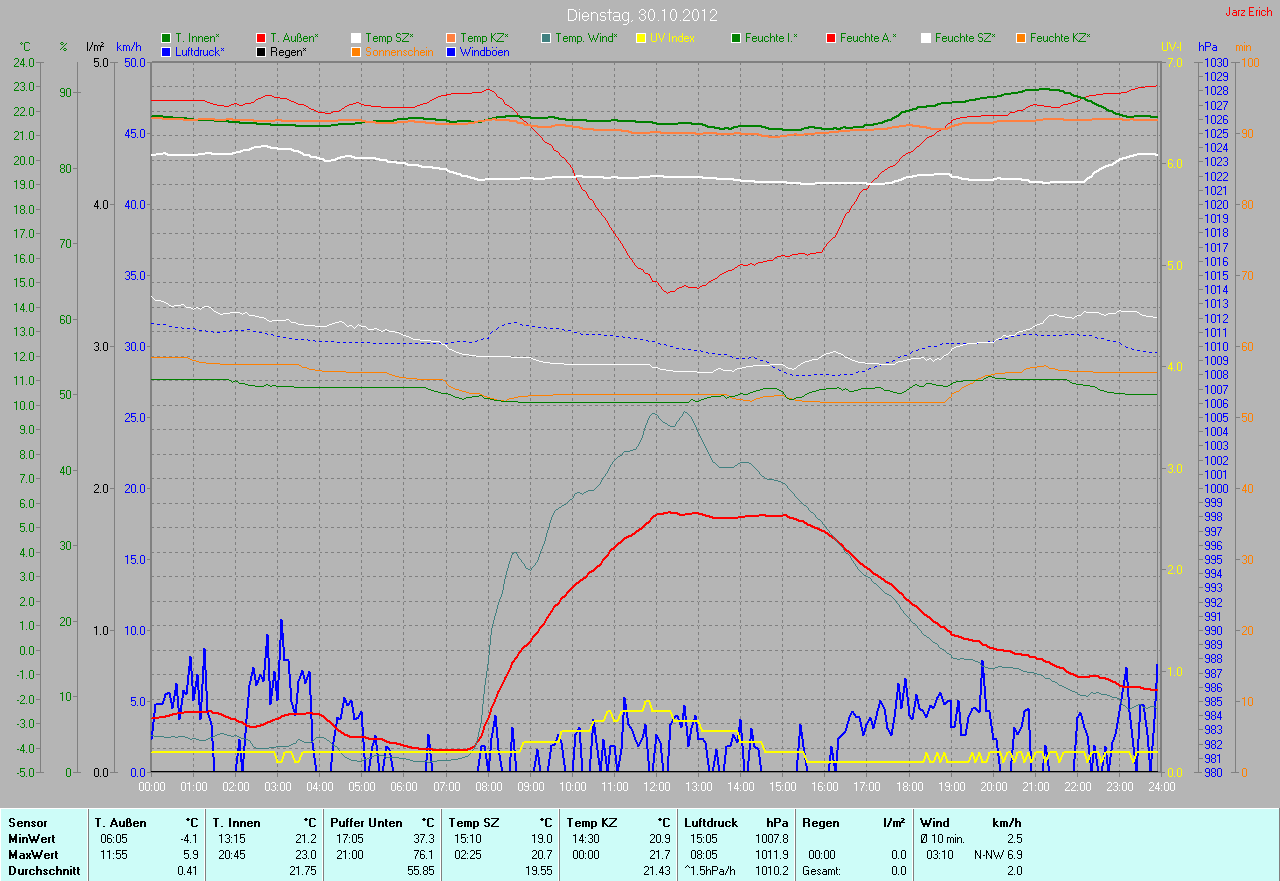
Task: Click the white Temp SZ legend square
Action: tap(356, 38)
